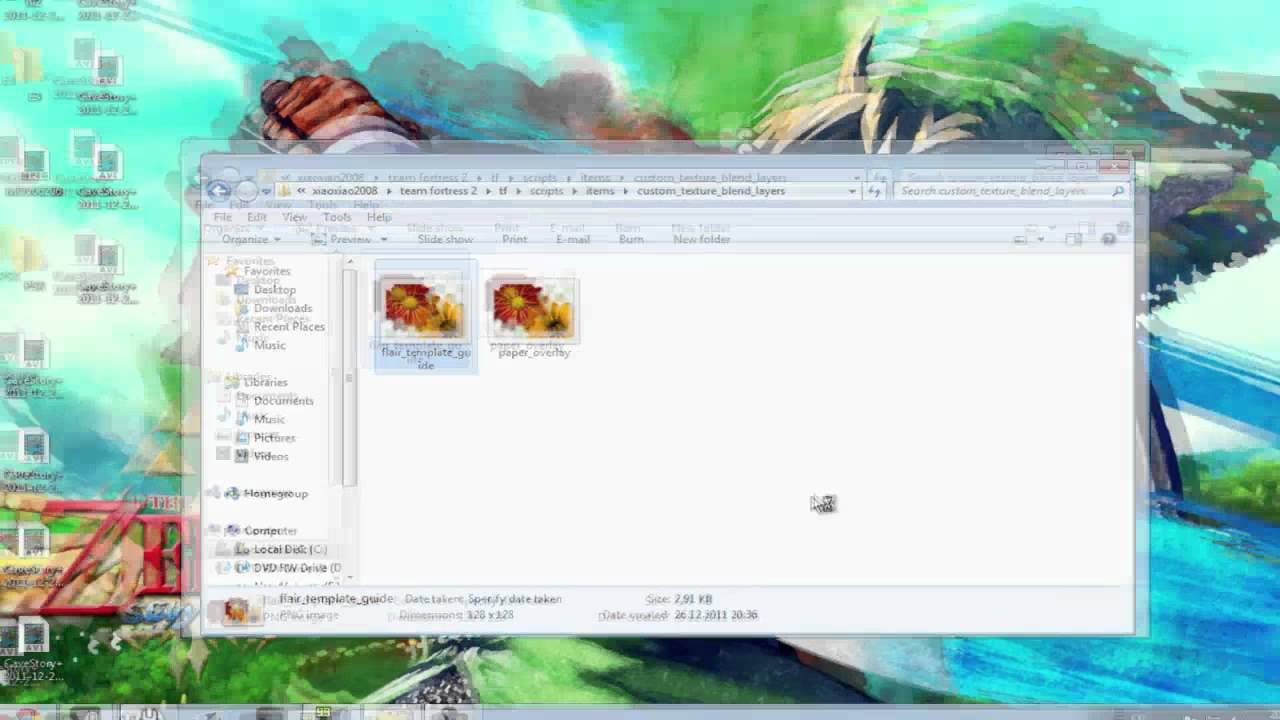Open the Edit menu
Screen dimensions: 1280x720
click(x=257, y=217)
